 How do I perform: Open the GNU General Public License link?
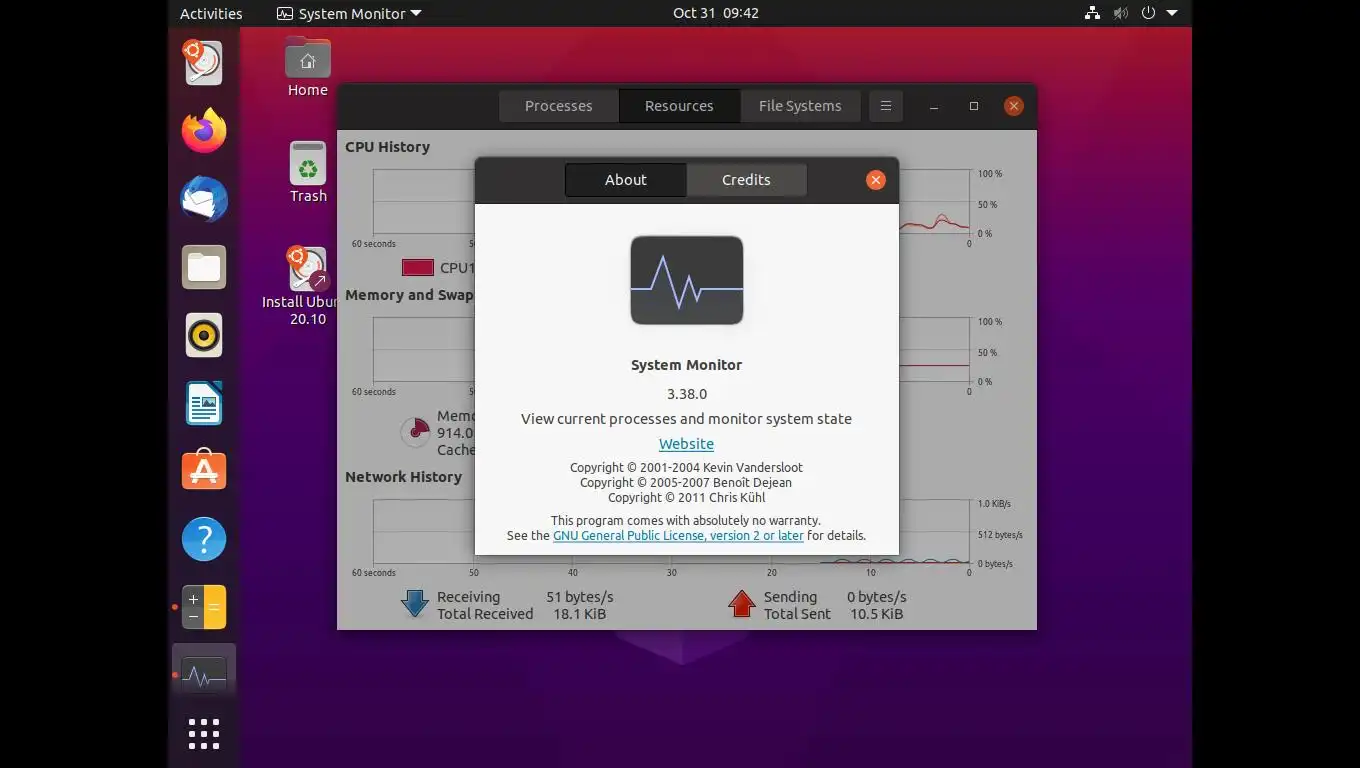[678, 535]
